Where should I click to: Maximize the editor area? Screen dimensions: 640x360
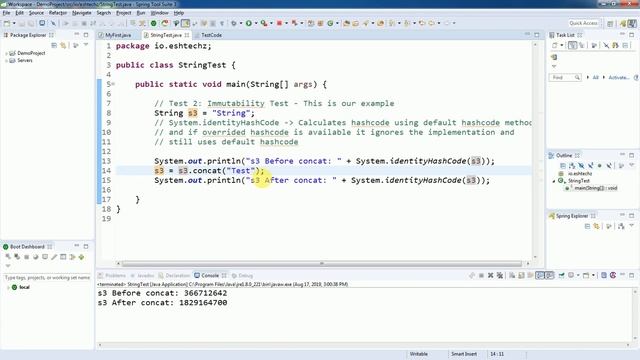click(537, 35)
